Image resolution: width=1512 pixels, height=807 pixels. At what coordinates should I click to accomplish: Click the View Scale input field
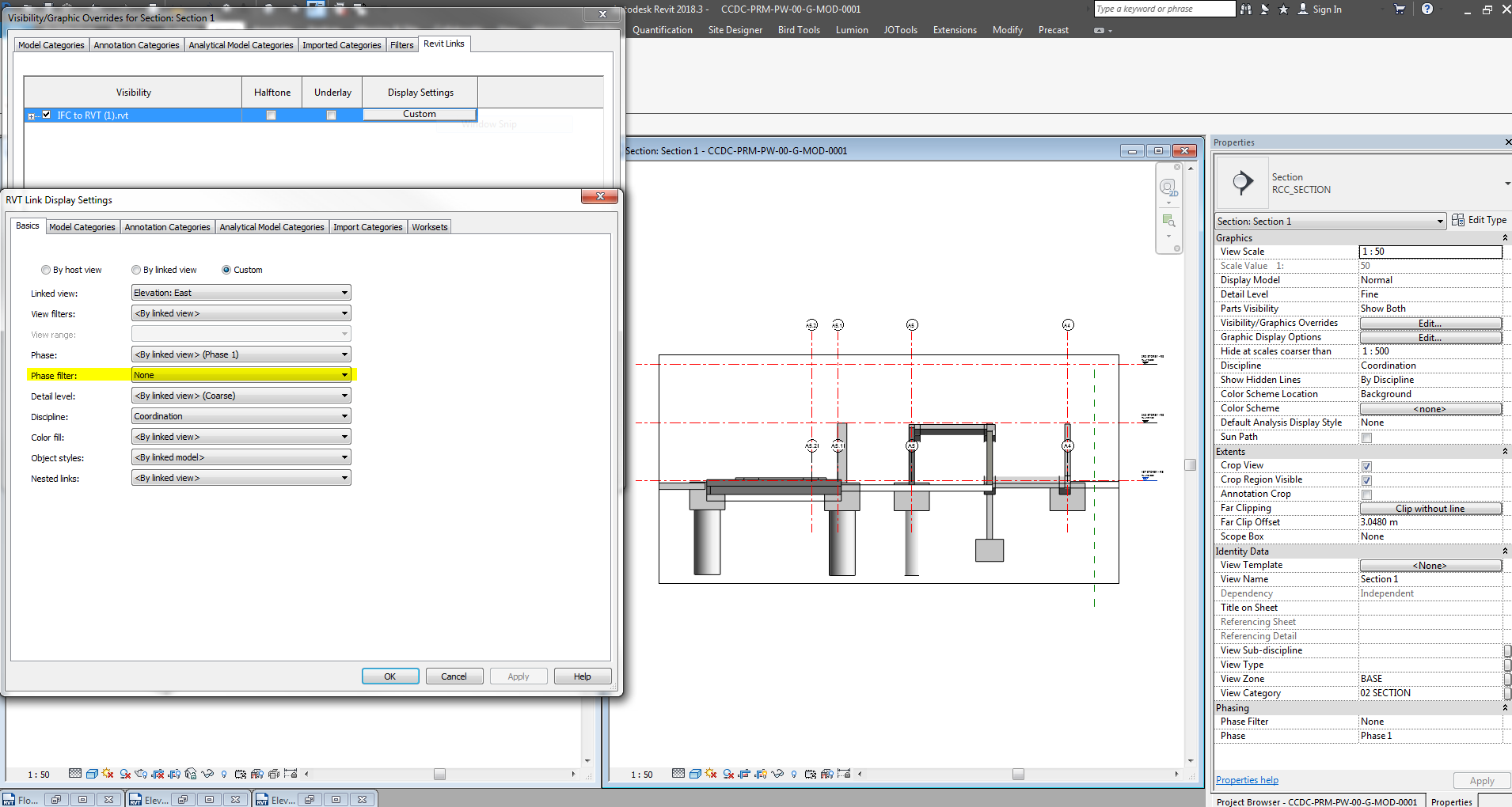[1430, 252]
